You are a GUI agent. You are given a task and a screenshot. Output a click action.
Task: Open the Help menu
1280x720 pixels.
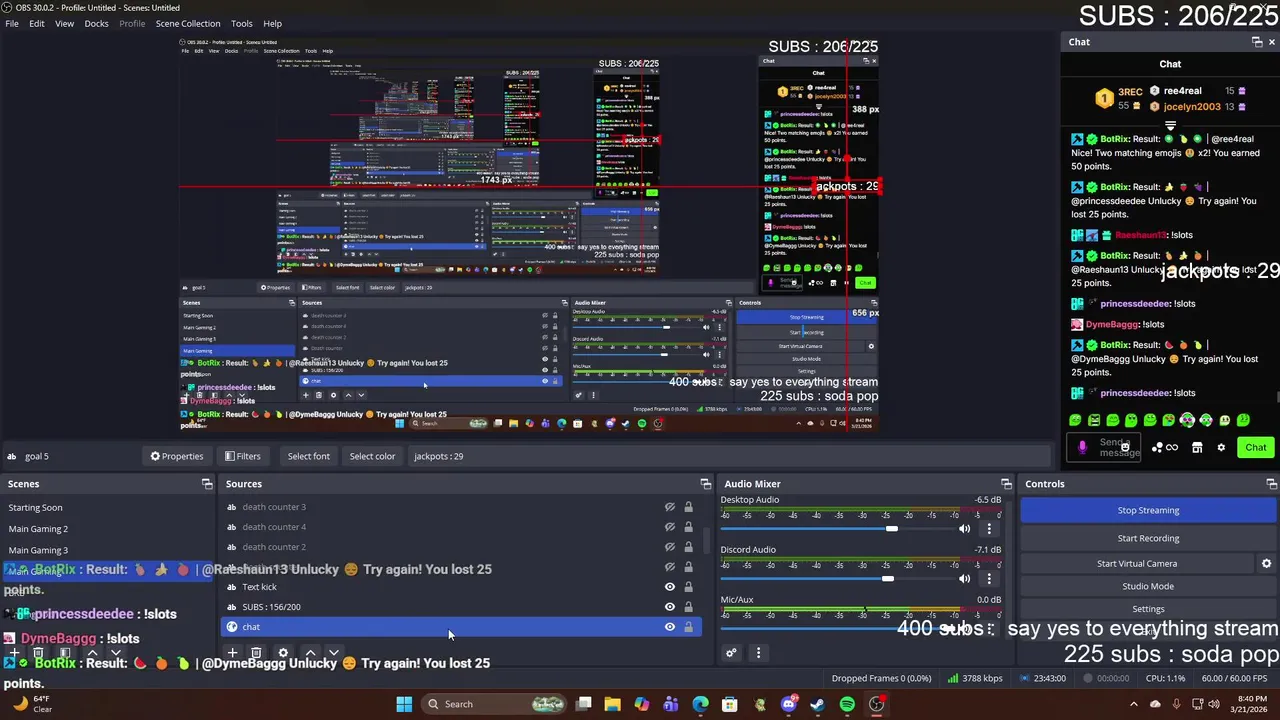click(272, 23)
